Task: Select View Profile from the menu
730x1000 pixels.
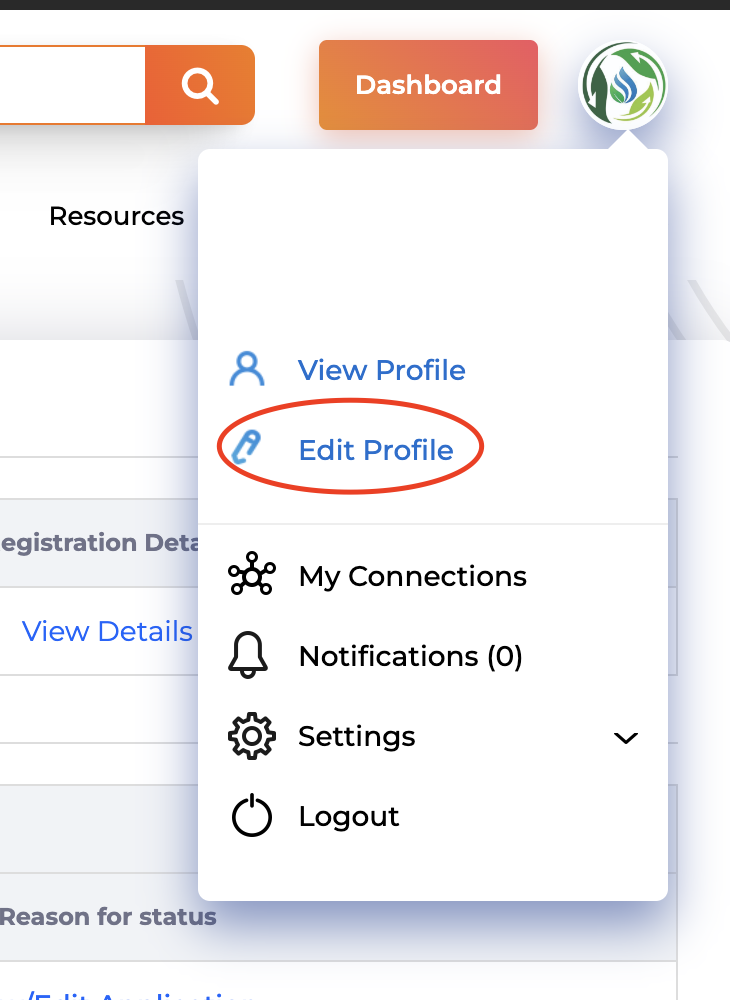Action: [382, 370]
